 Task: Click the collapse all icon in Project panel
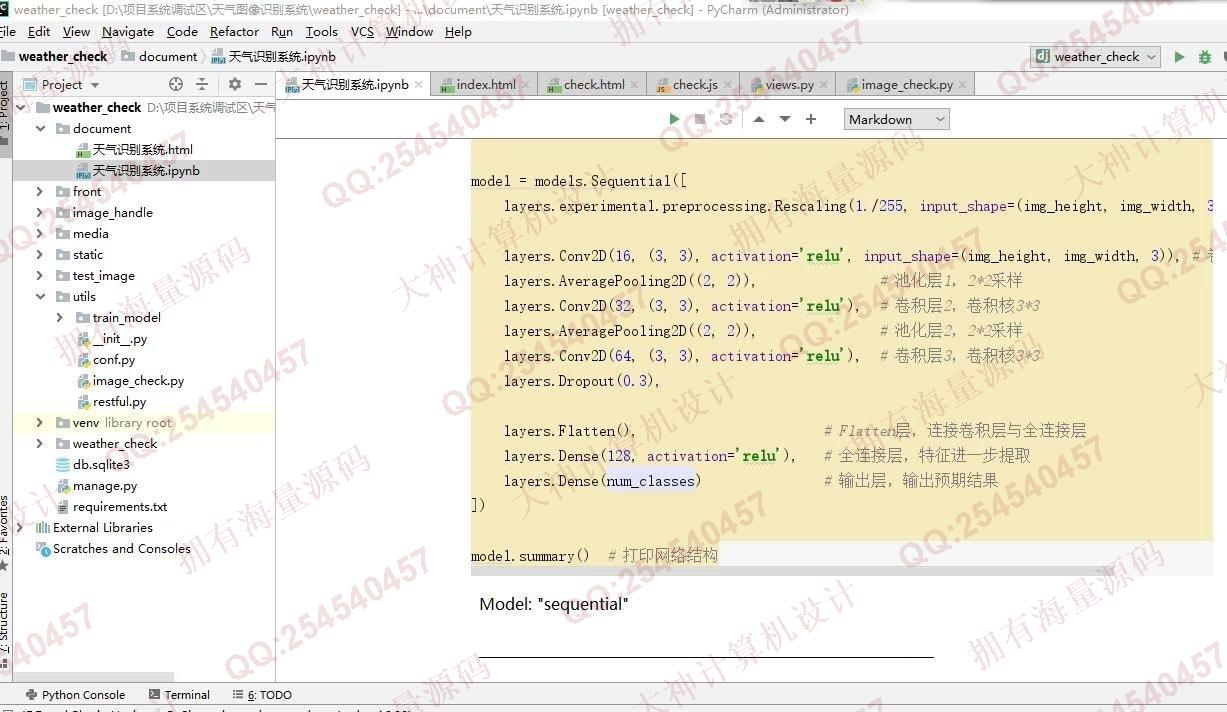202,85
